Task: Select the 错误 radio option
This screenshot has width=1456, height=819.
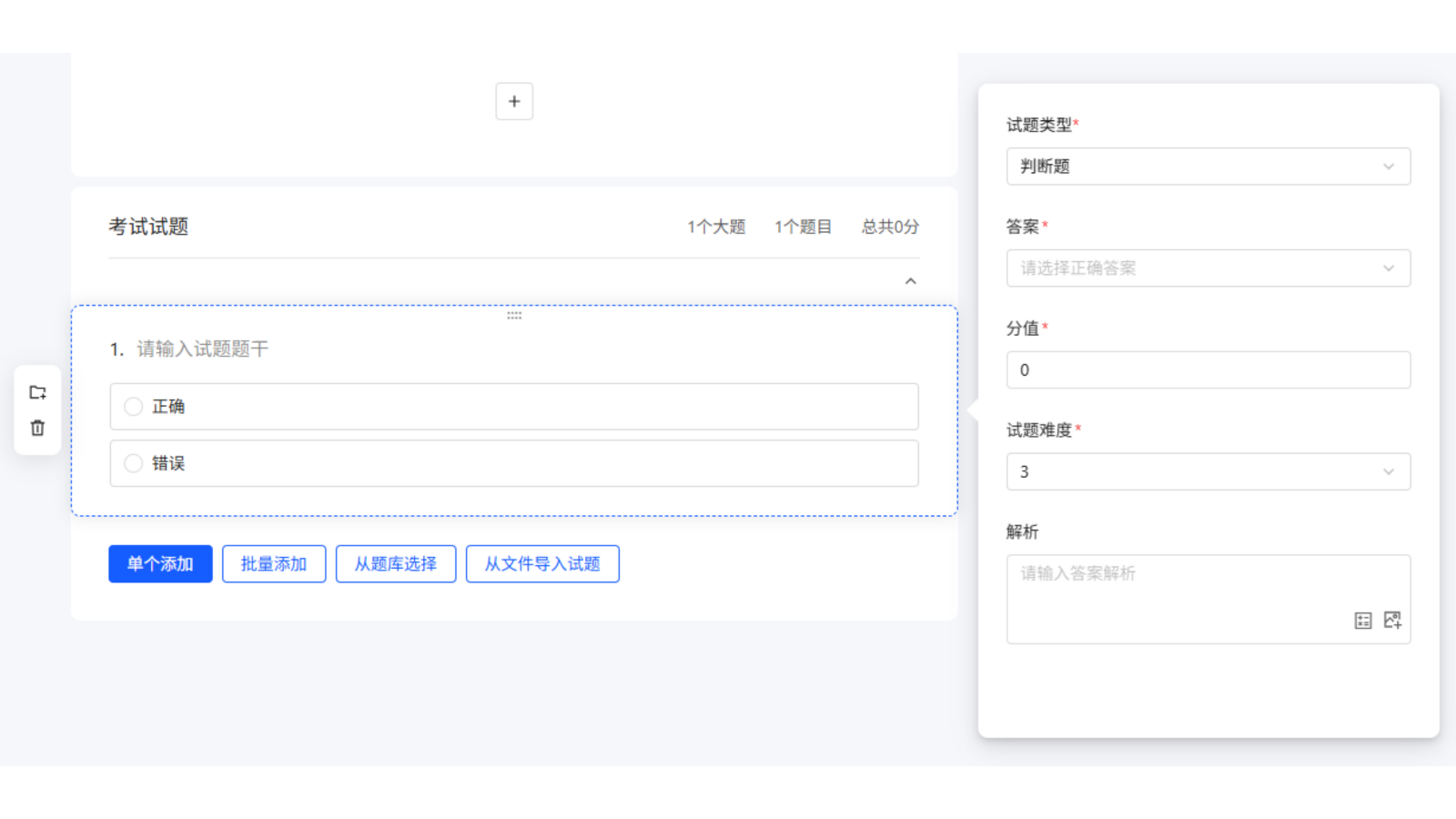Action: click(134, 463)
